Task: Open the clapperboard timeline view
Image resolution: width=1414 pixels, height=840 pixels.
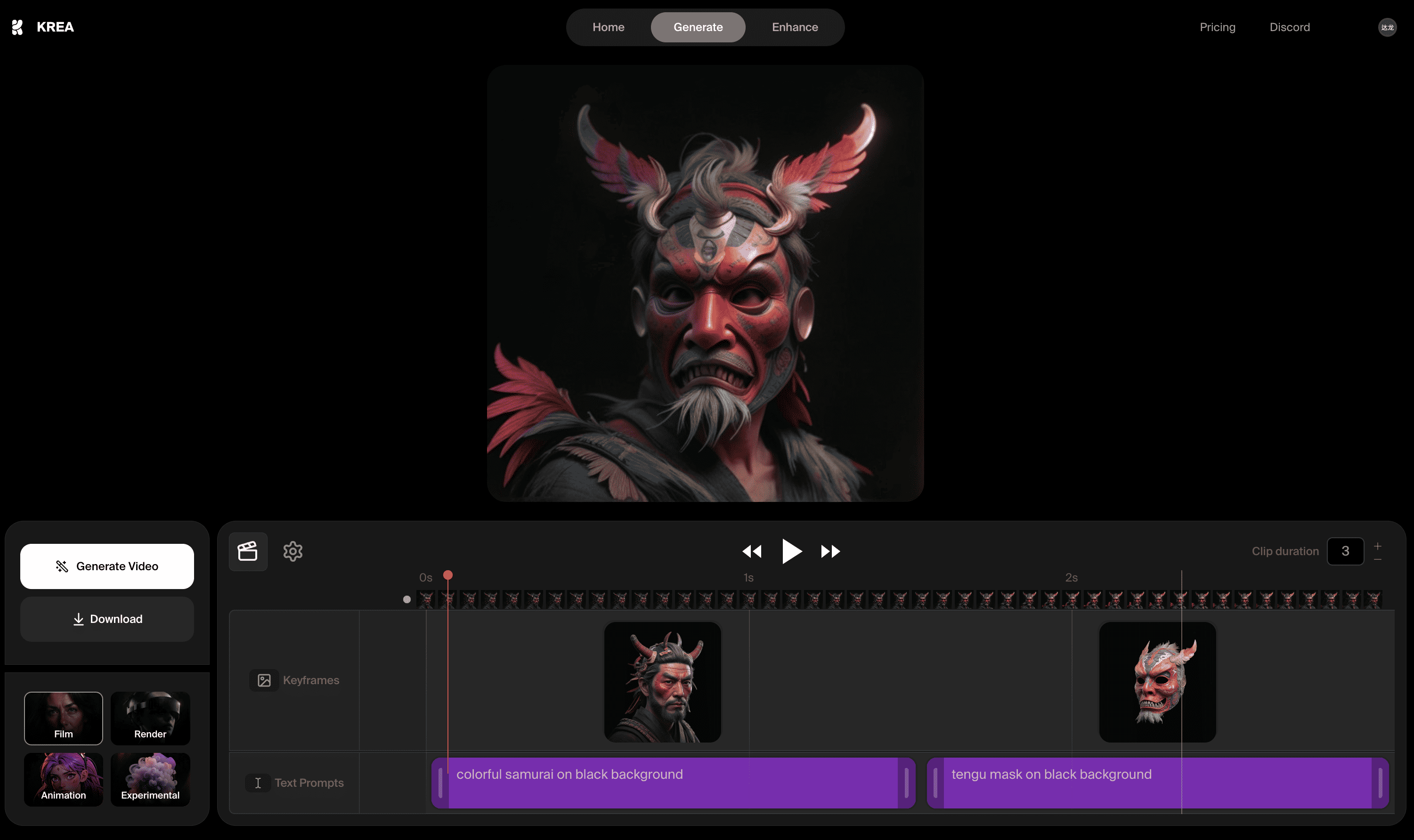Action: click(248, 551)
